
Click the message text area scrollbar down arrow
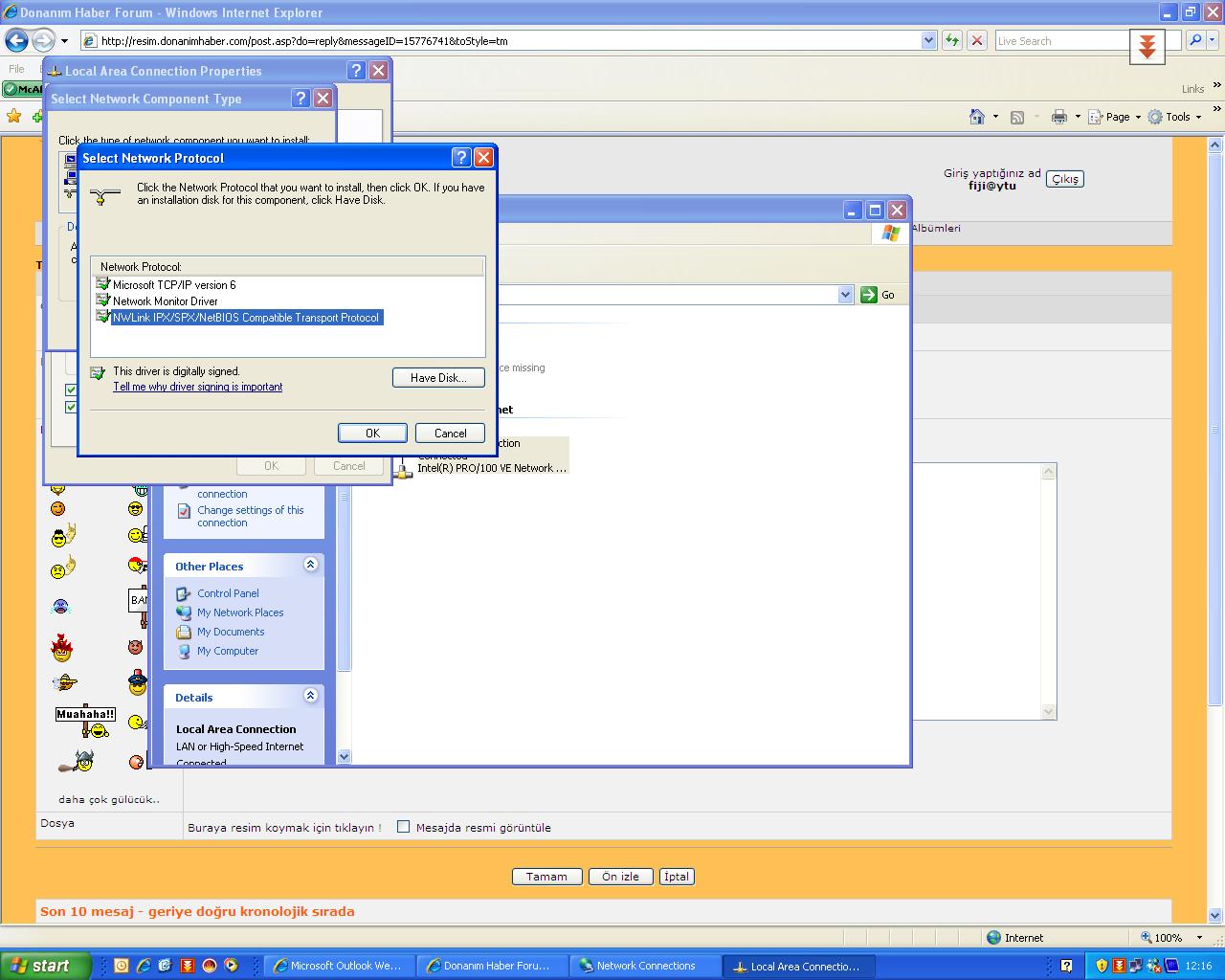(1048, 711)
